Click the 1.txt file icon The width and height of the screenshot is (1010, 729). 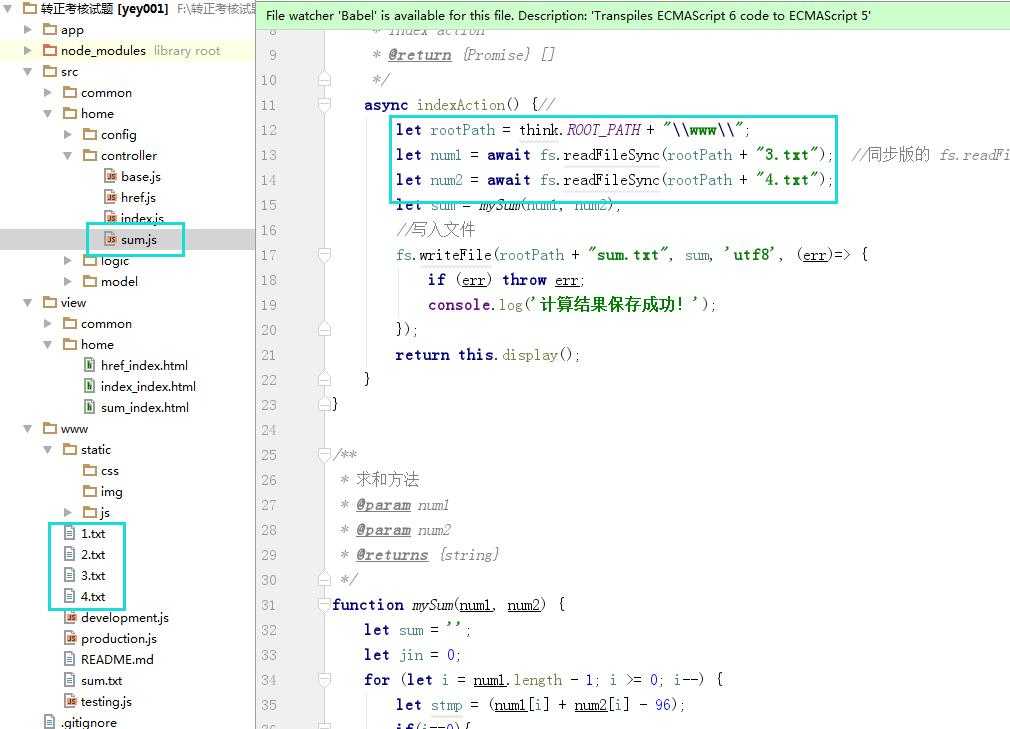[x=70, y=533]
